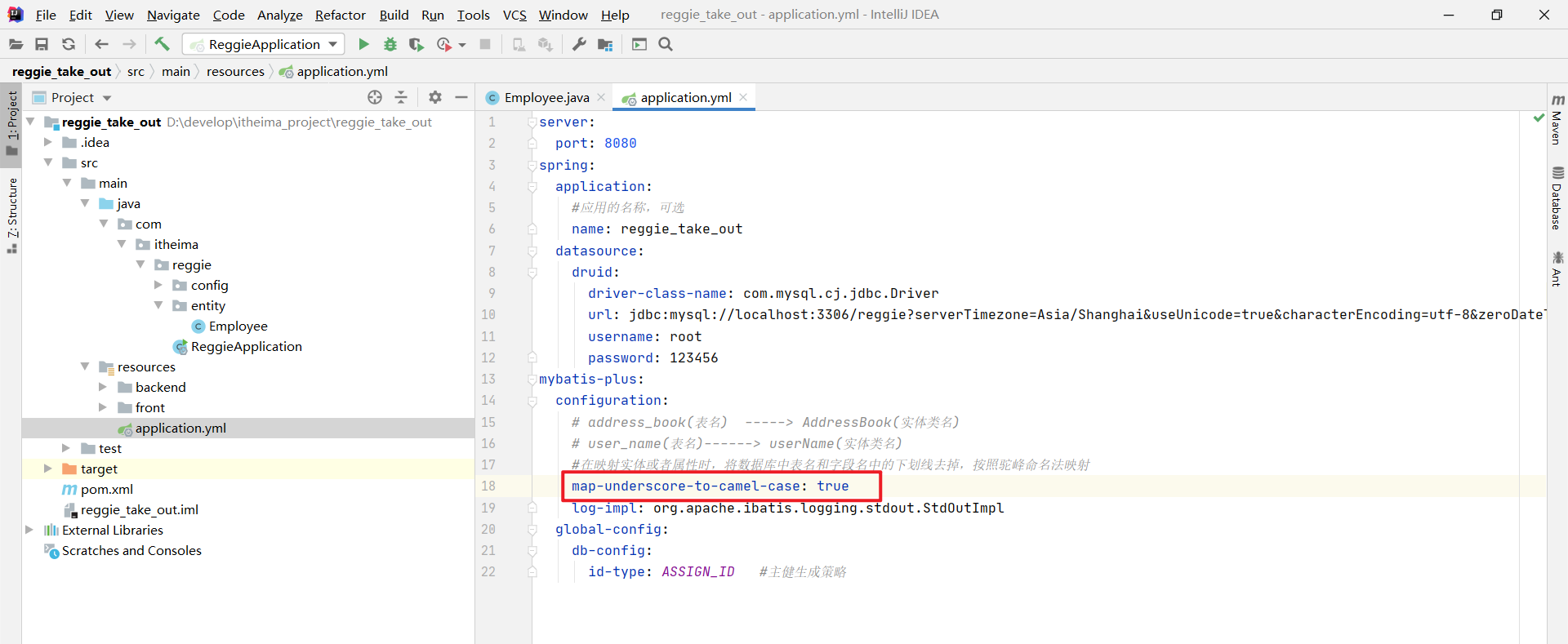Click the ASSIGN_ID value
Screen dimensions: 1568x644
point(697,572)
